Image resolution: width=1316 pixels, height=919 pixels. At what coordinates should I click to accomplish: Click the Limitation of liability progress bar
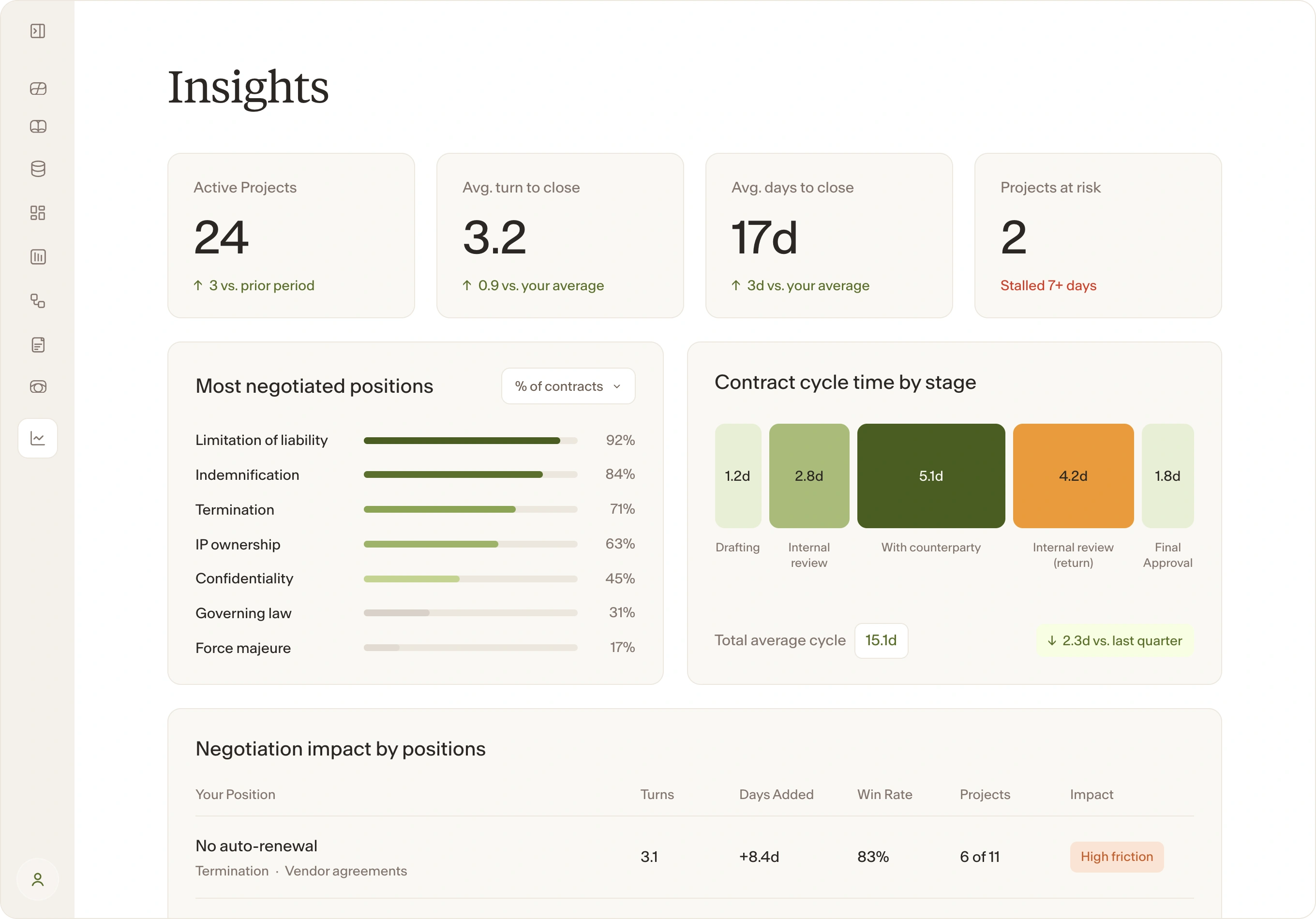point(471,441)
